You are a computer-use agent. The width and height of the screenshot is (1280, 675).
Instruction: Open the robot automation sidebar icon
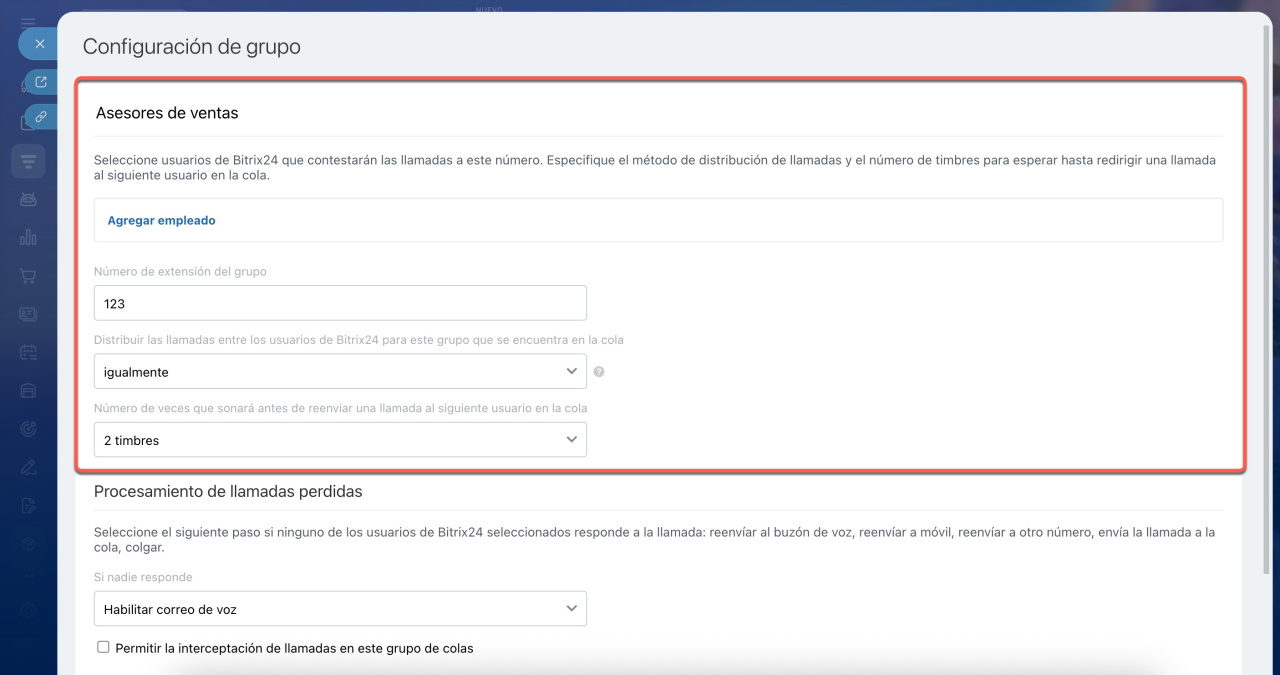pyautogui.click(x=28, y=199)
